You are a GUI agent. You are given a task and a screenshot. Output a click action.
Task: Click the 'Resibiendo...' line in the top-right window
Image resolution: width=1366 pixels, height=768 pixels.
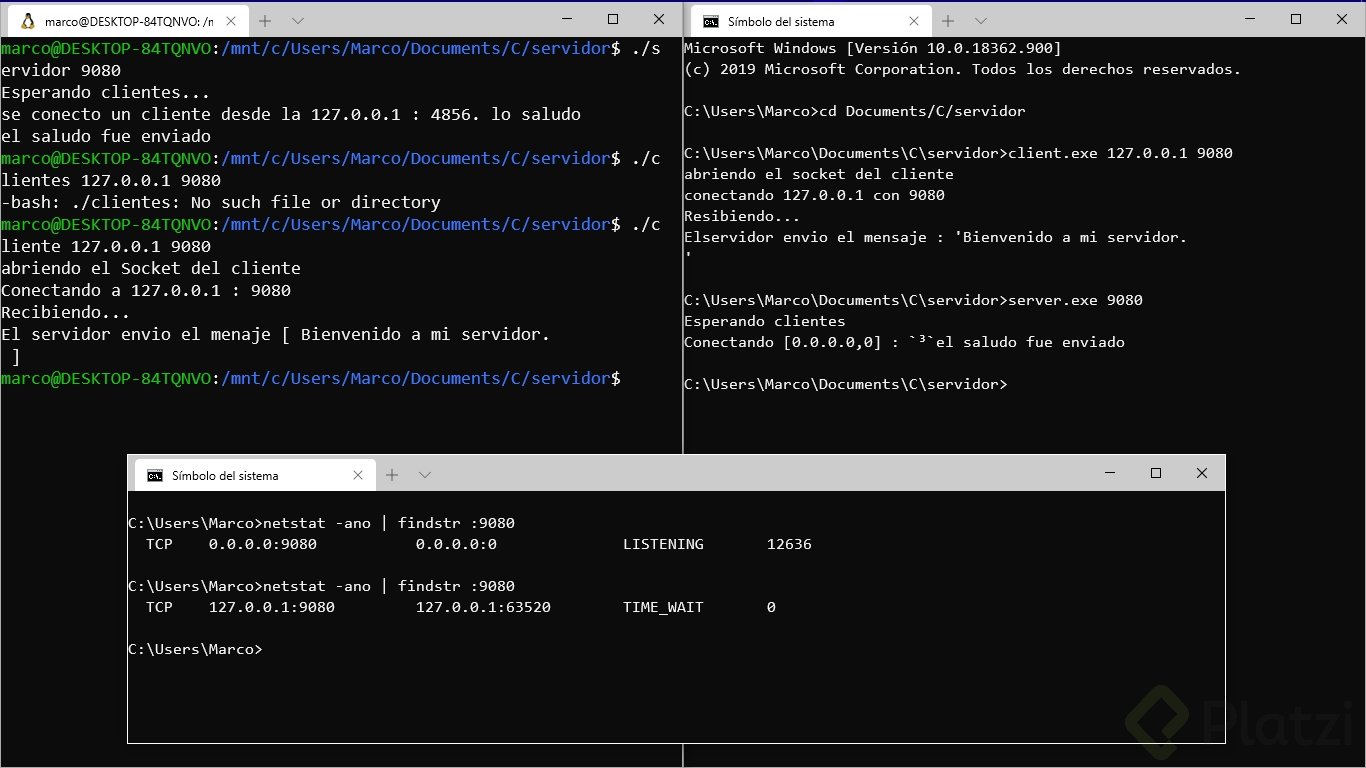[742, 216]
